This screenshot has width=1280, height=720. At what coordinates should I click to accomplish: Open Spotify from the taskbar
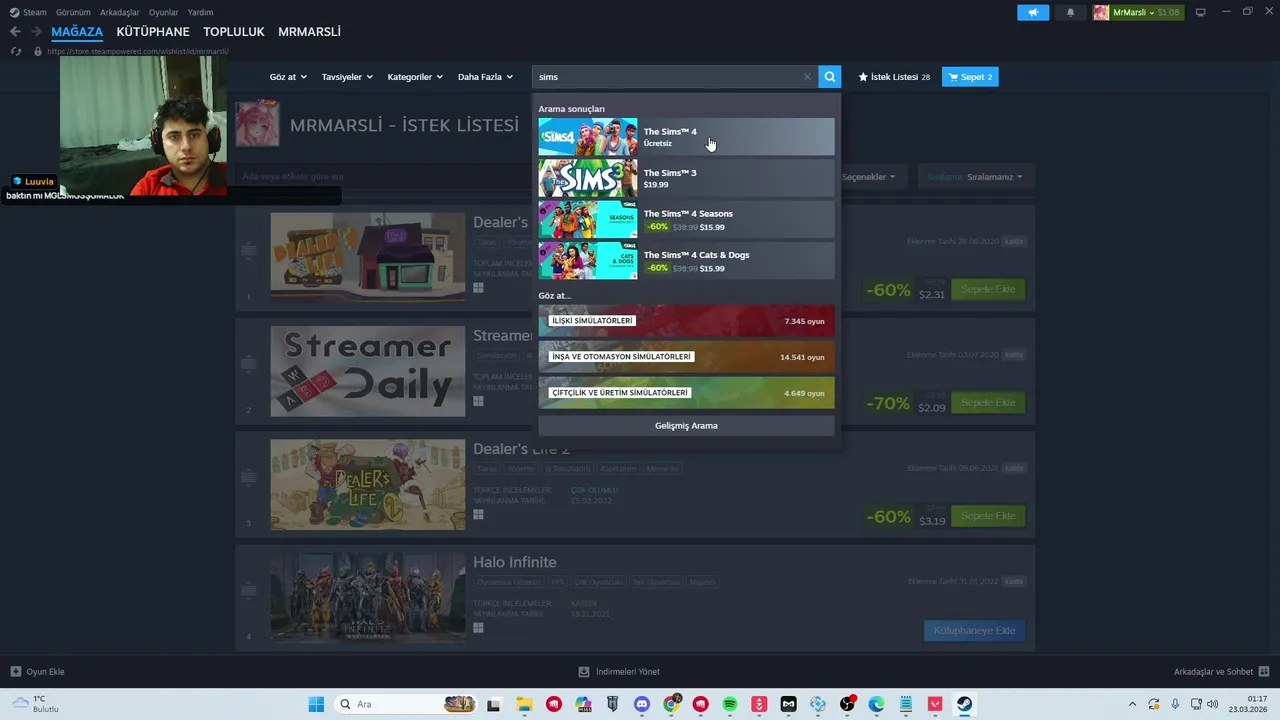(x=730, y=704)
